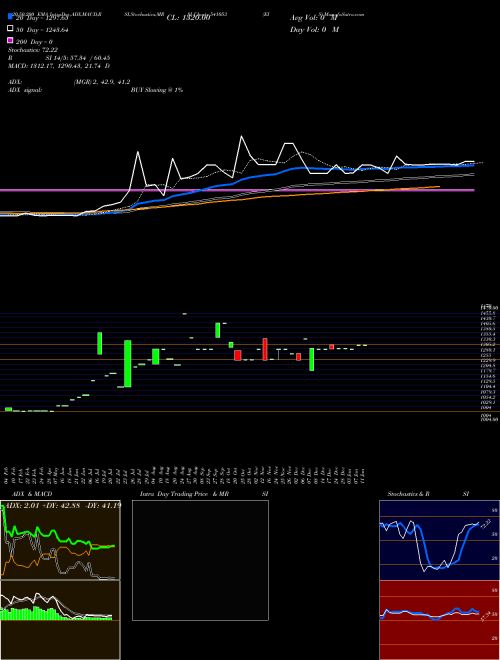Image resolution: width=500 pixels, height=660 pixels.
Task: Click the 'Intra Day Trading Price & MR' heading
Action: click(x=184, y=494)
